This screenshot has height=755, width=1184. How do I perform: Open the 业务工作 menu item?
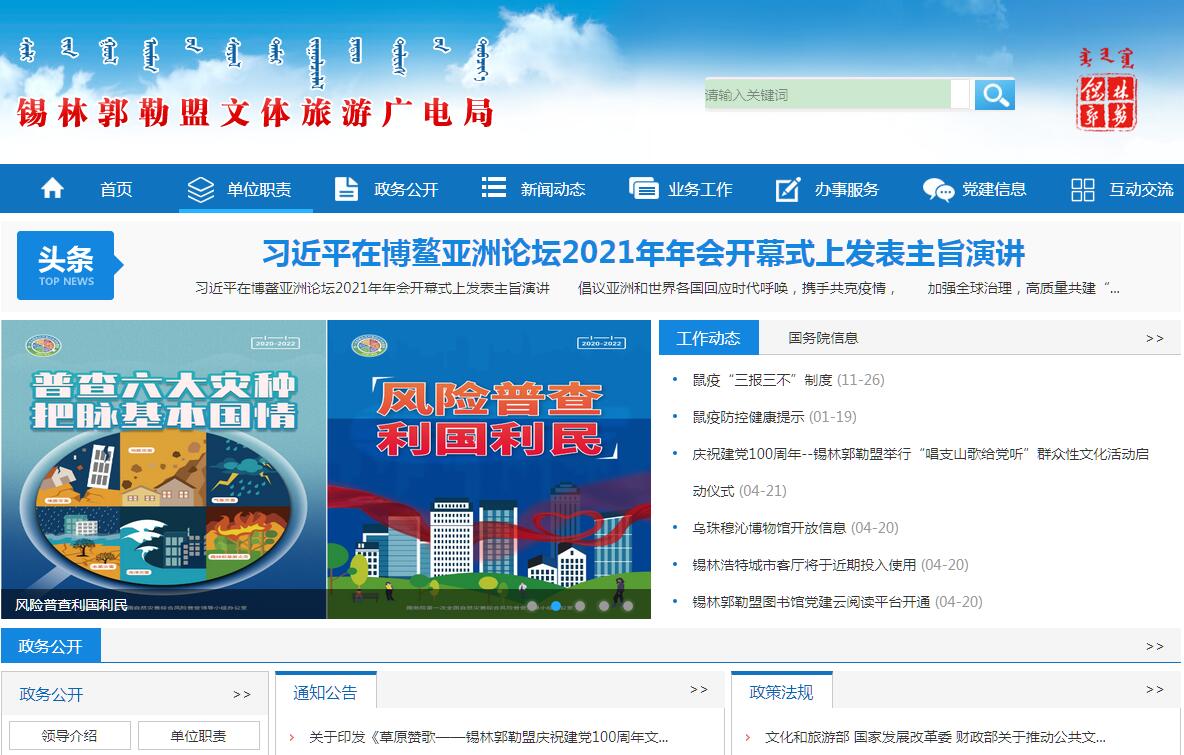point(700,189)
